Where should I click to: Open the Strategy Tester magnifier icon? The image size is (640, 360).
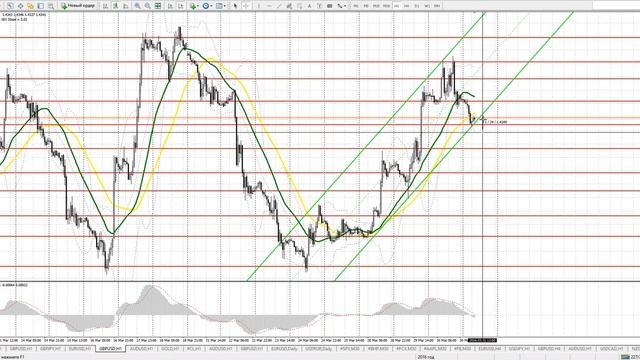click(x=51, y=6)
